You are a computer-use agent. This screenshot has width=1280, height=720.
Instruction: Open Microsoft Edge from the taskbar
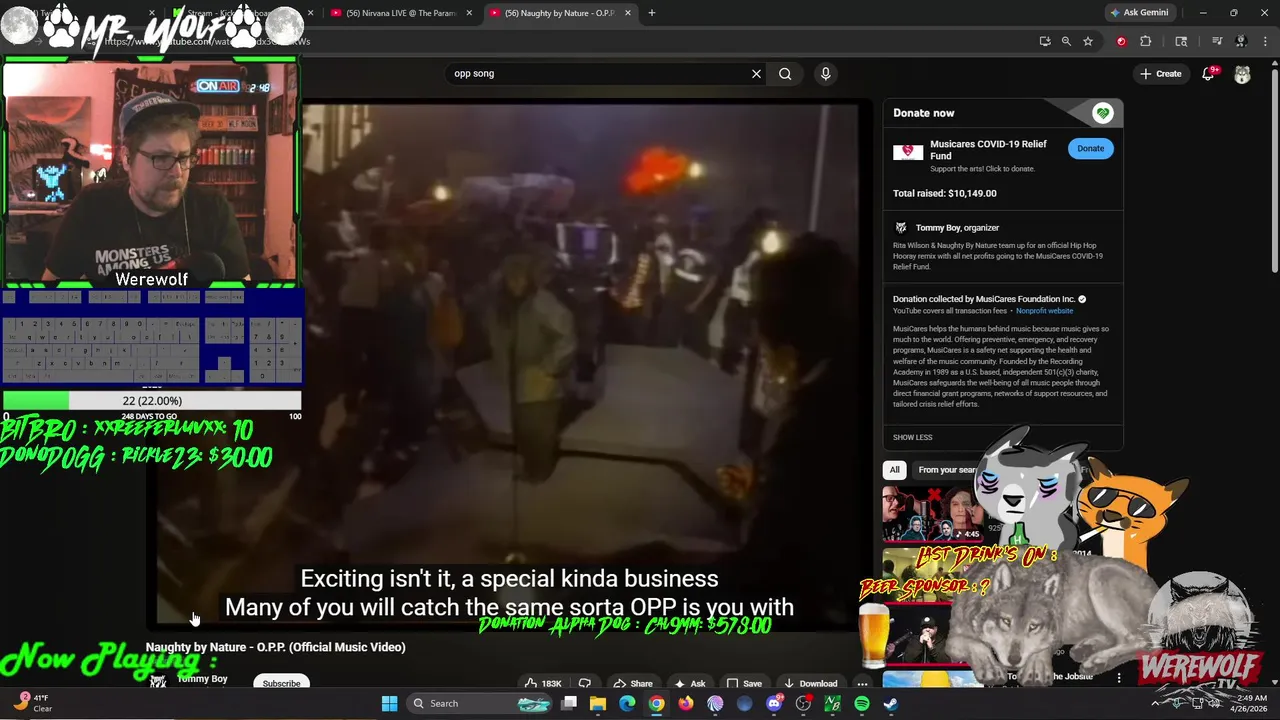627,704
